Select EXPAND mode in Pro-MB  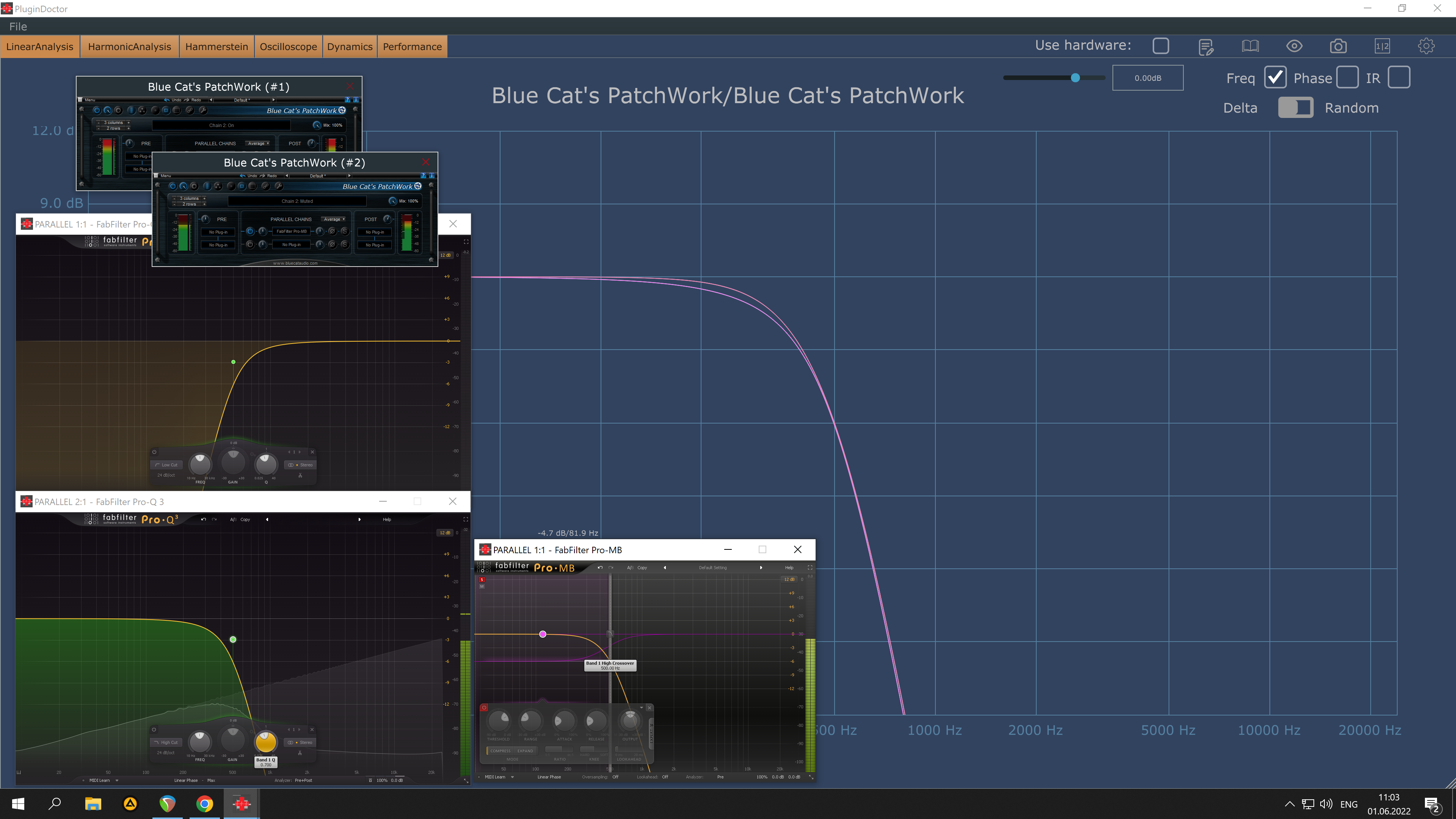coord(524,751)
